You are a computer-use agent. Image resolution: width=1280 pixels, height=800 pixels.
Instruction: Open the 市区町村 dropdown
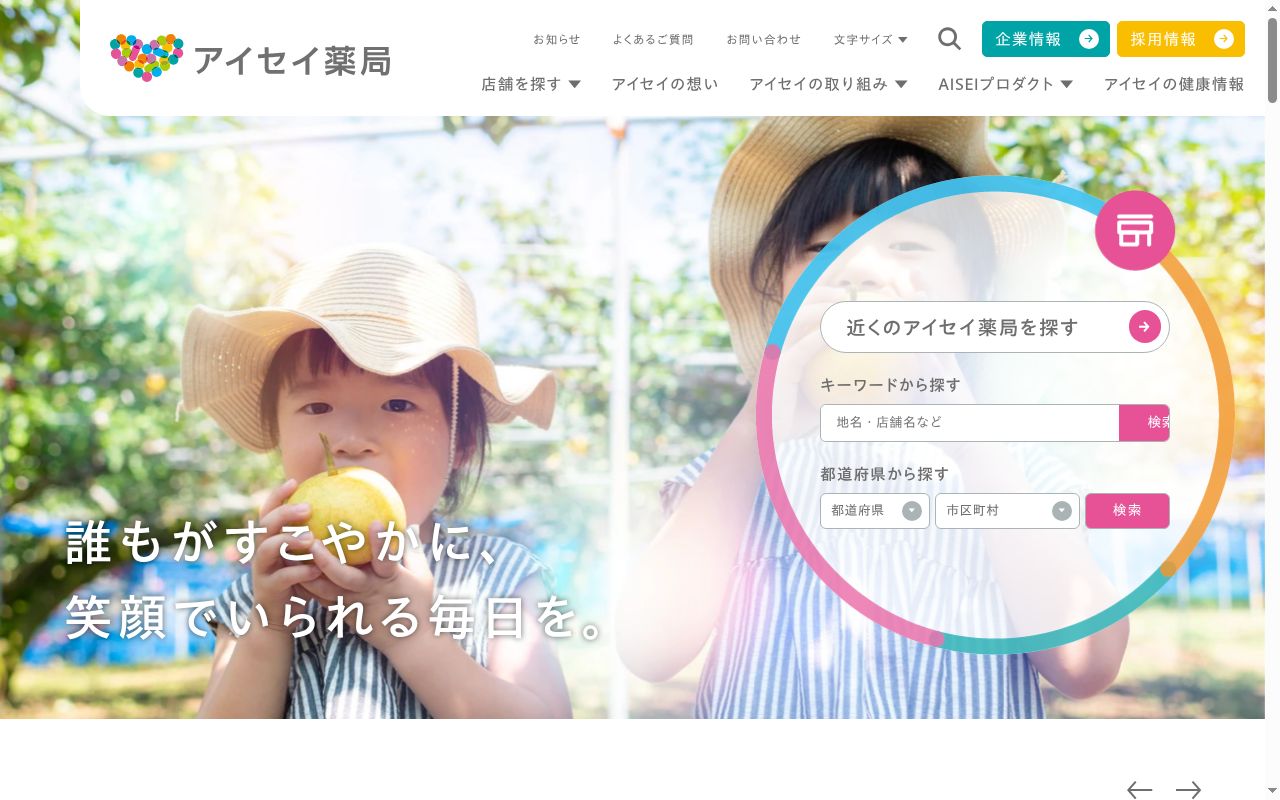[1007, 511]
